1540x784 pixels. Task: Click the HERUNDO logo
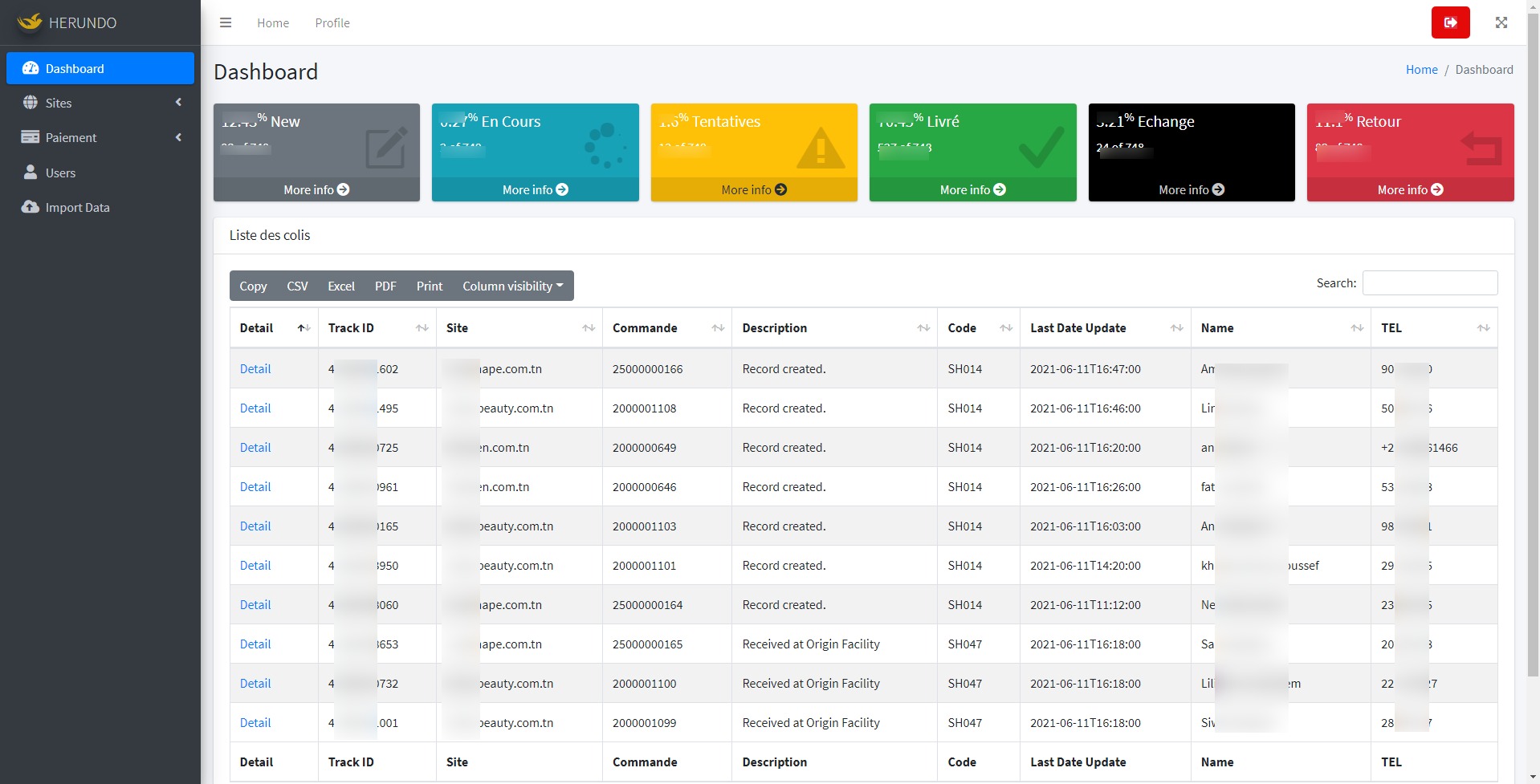[67, 22]
